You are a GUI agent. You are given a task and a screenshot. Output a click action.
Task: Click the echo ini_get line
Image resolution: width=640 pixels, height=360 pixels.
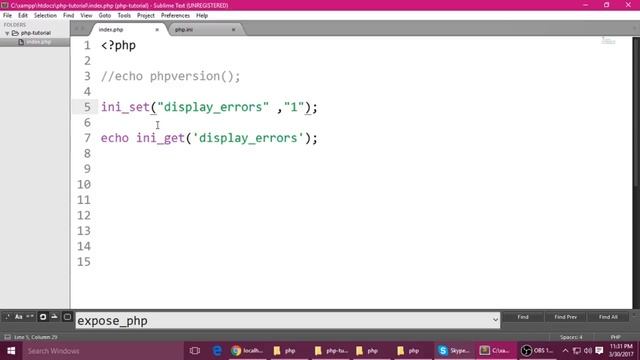tap(209, 138)
